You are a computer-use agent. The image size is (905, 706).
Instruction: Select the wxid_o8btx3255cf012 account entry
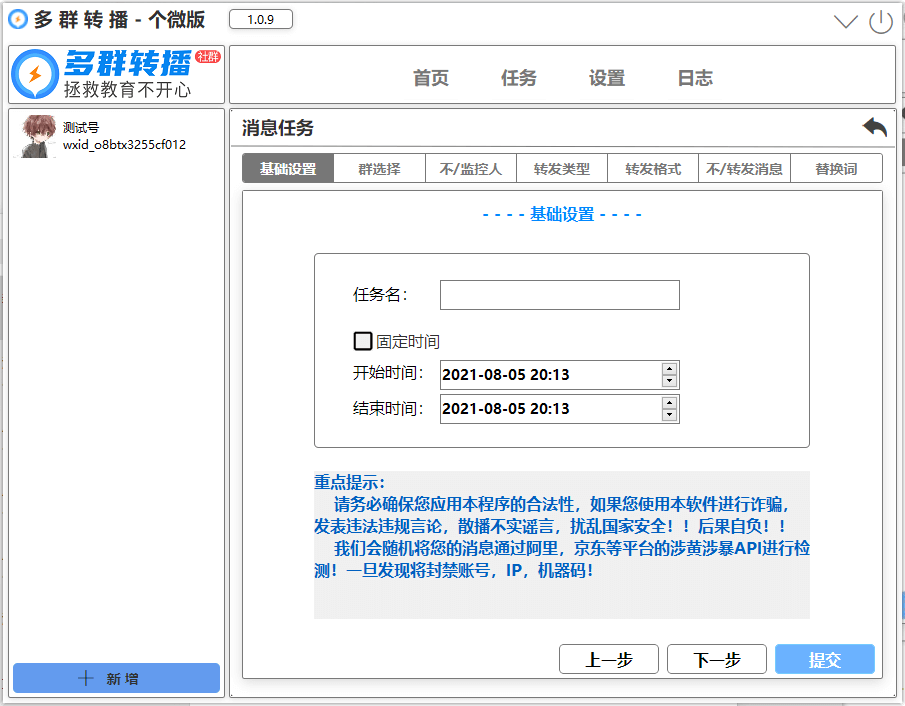click(124, 144)
